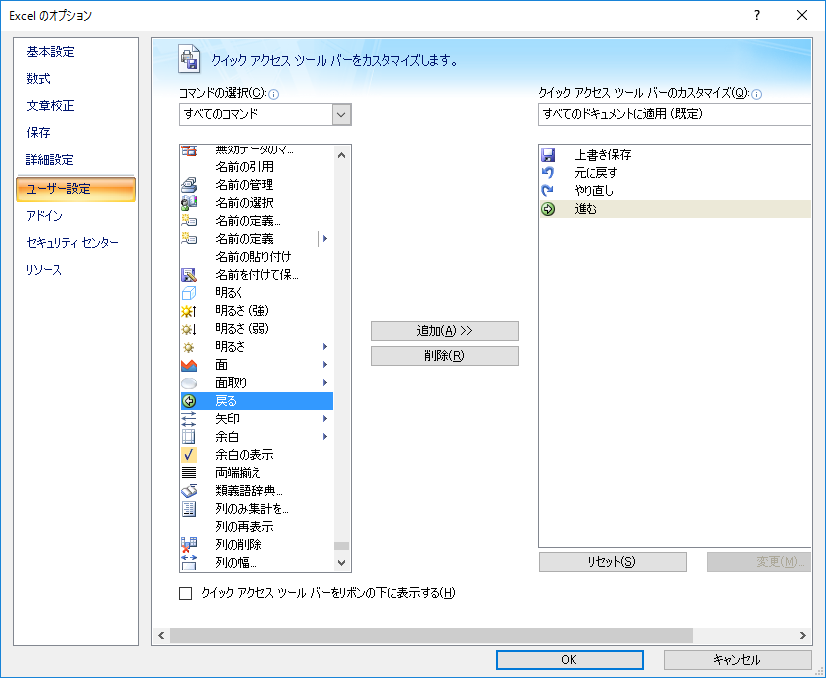Open the Excel options help question mark
The image size is (826, 678).
click(757, 15)
